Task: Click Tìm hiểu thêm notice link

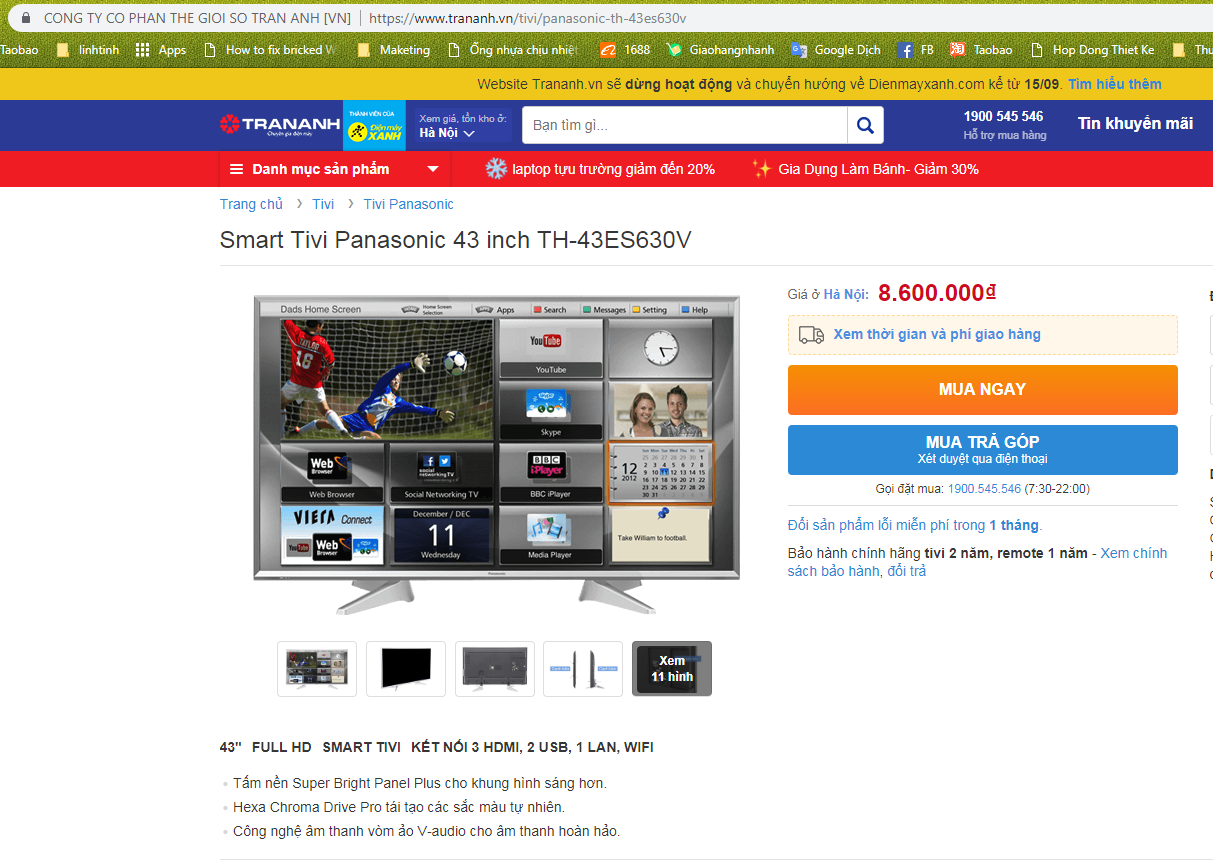Action: 1115,84
